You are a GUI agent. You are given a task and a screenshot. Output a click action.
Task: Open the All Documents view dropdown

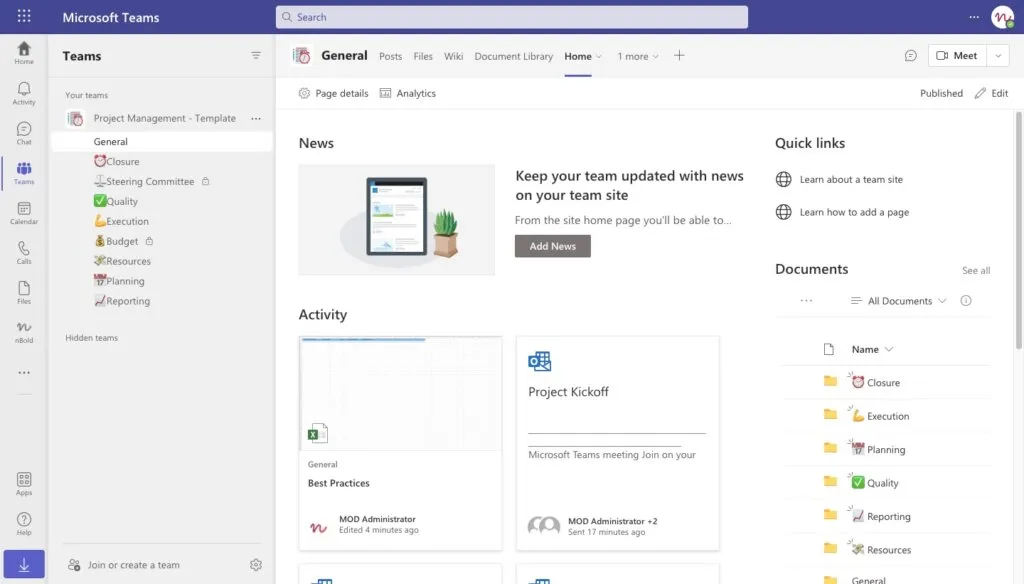pos(899,300)
